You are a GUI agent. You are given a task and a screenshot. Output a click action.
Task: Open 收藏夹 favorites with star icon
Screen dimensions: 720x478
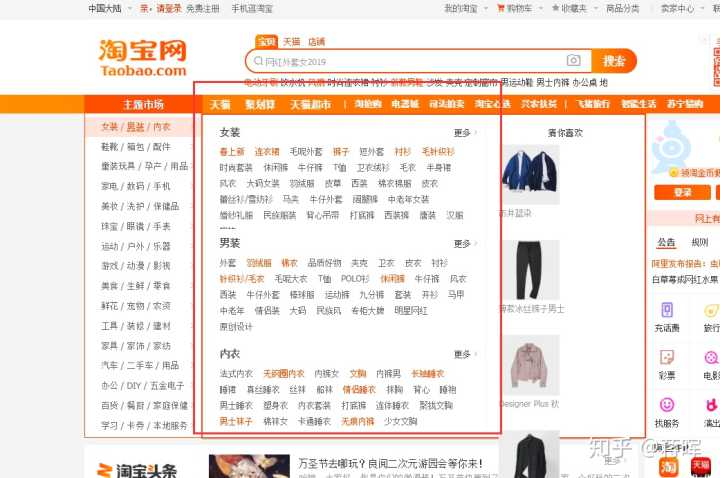569,8
